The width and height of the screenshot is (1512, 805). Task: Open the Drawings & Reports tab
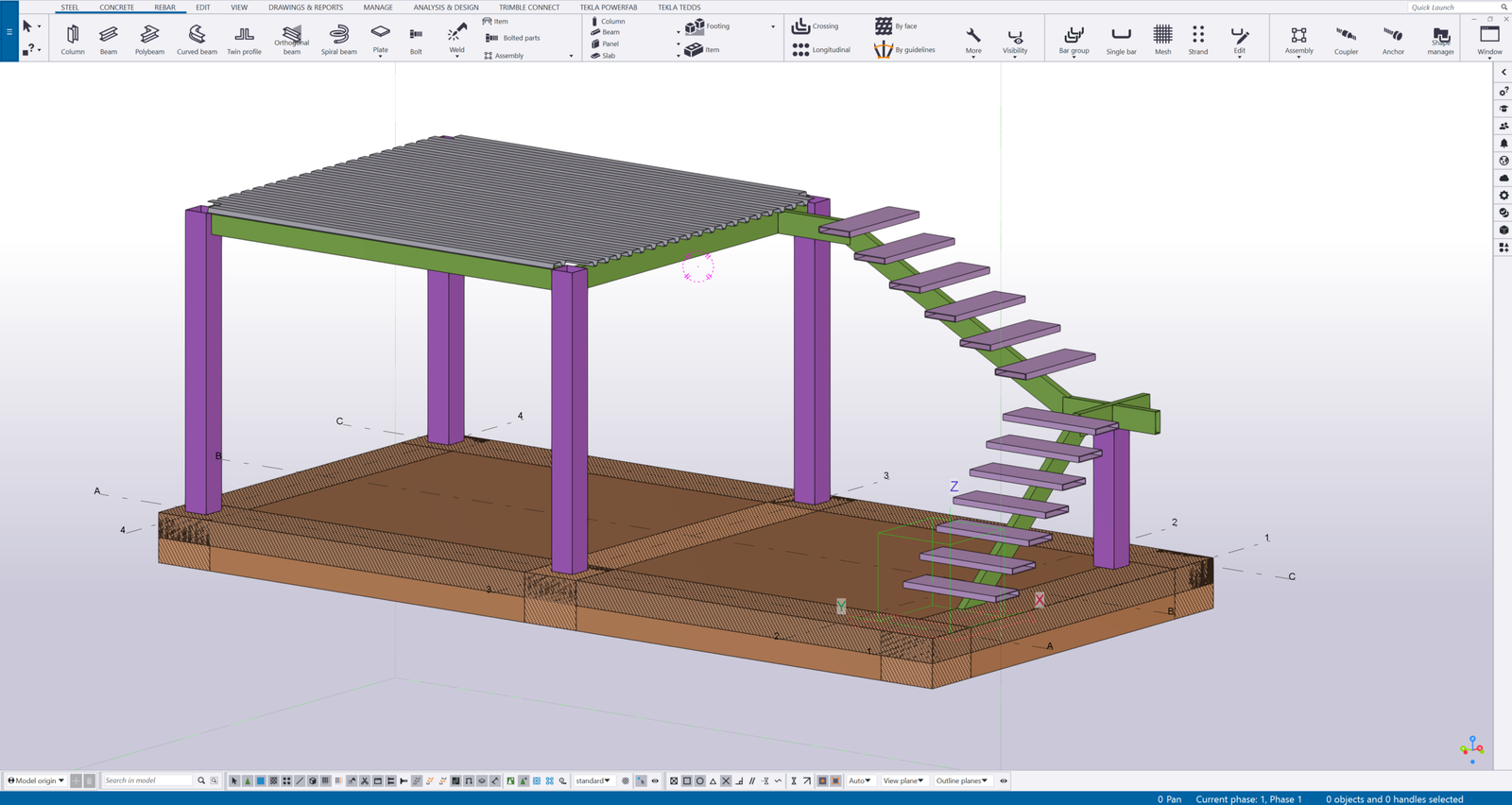click(305, 8)
